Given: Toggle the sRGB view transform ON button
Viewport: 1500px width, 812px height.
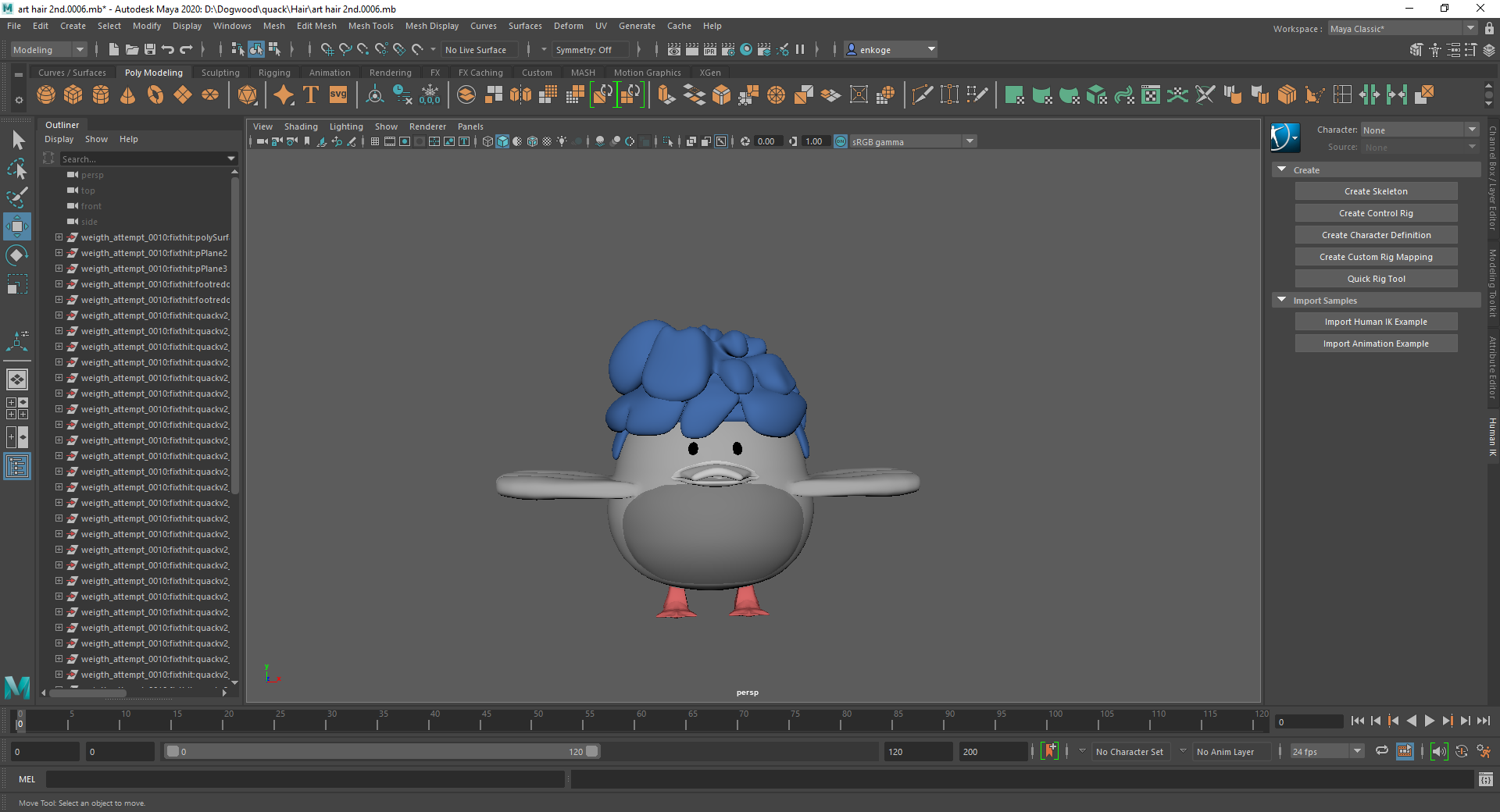Looking at the screenshot, I should point(841,141).
